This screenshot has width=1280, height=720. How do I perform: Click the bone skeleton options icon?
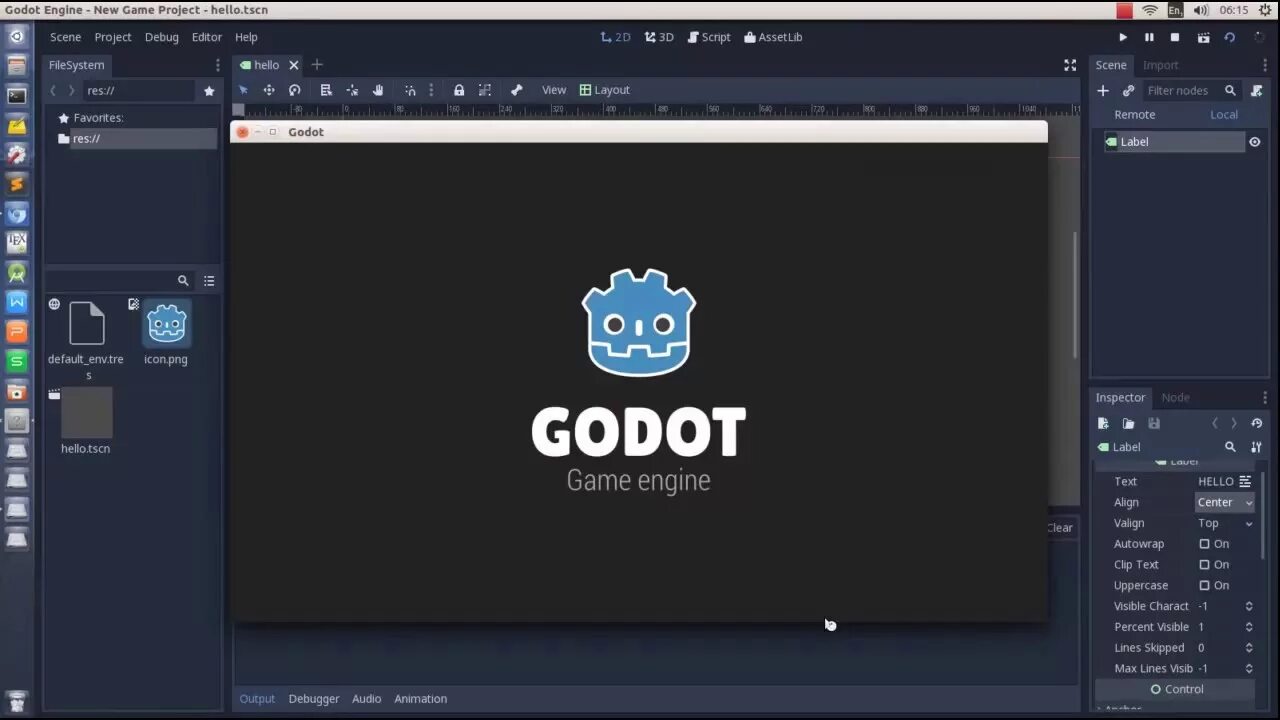click(x=516, y=90)
